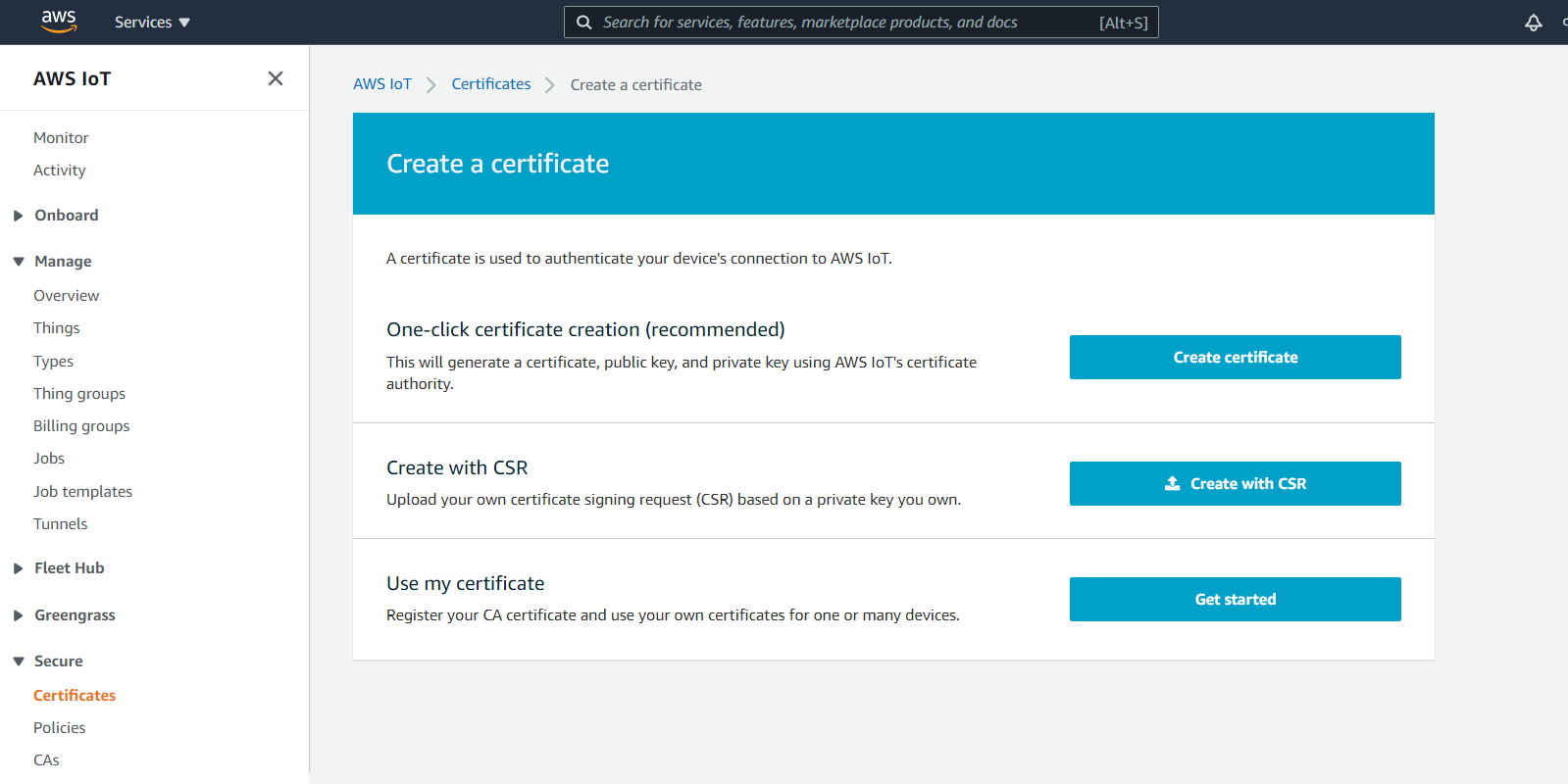Open Billing groups in sidebar
This screenshot has width=1568, height=784.
[81, 426]
